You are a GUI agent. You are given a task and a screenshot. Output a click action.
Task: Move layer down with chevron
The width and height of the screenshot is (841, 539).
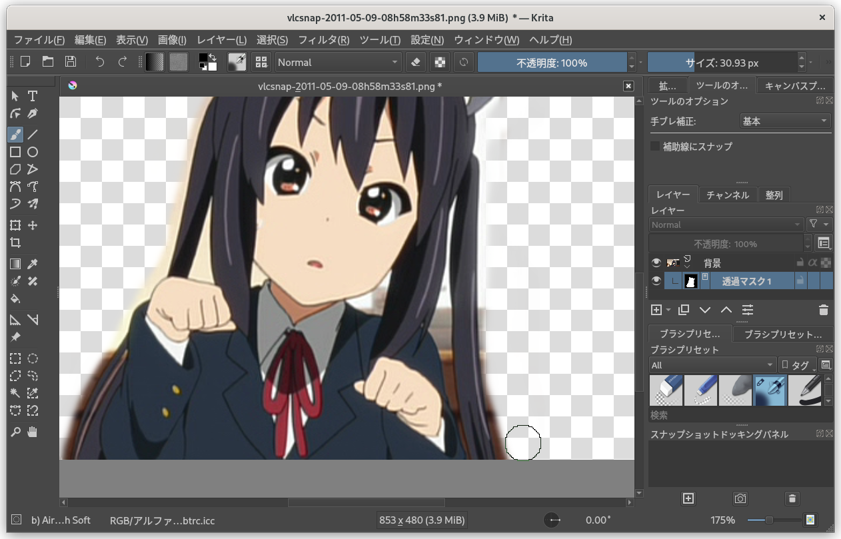705,310
